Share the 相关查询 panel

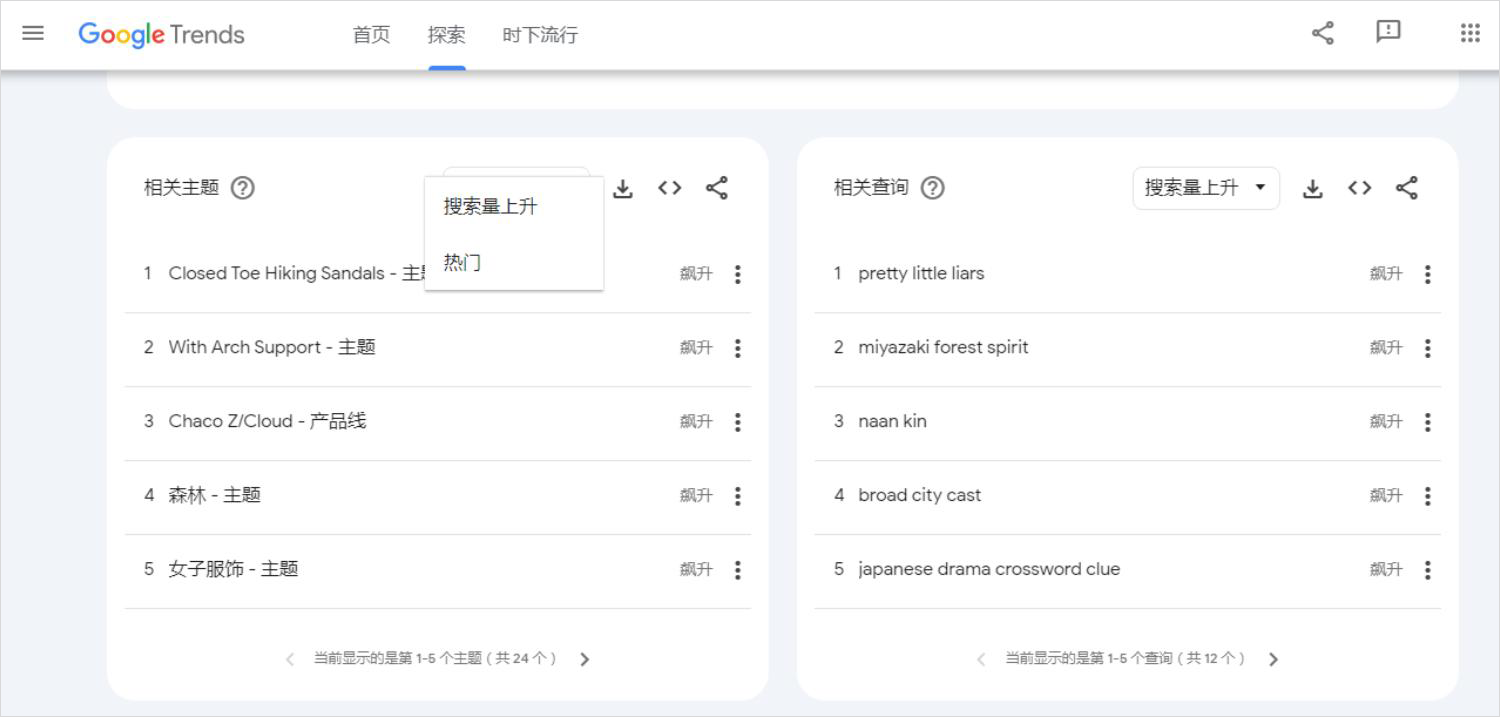[1407, 187]
